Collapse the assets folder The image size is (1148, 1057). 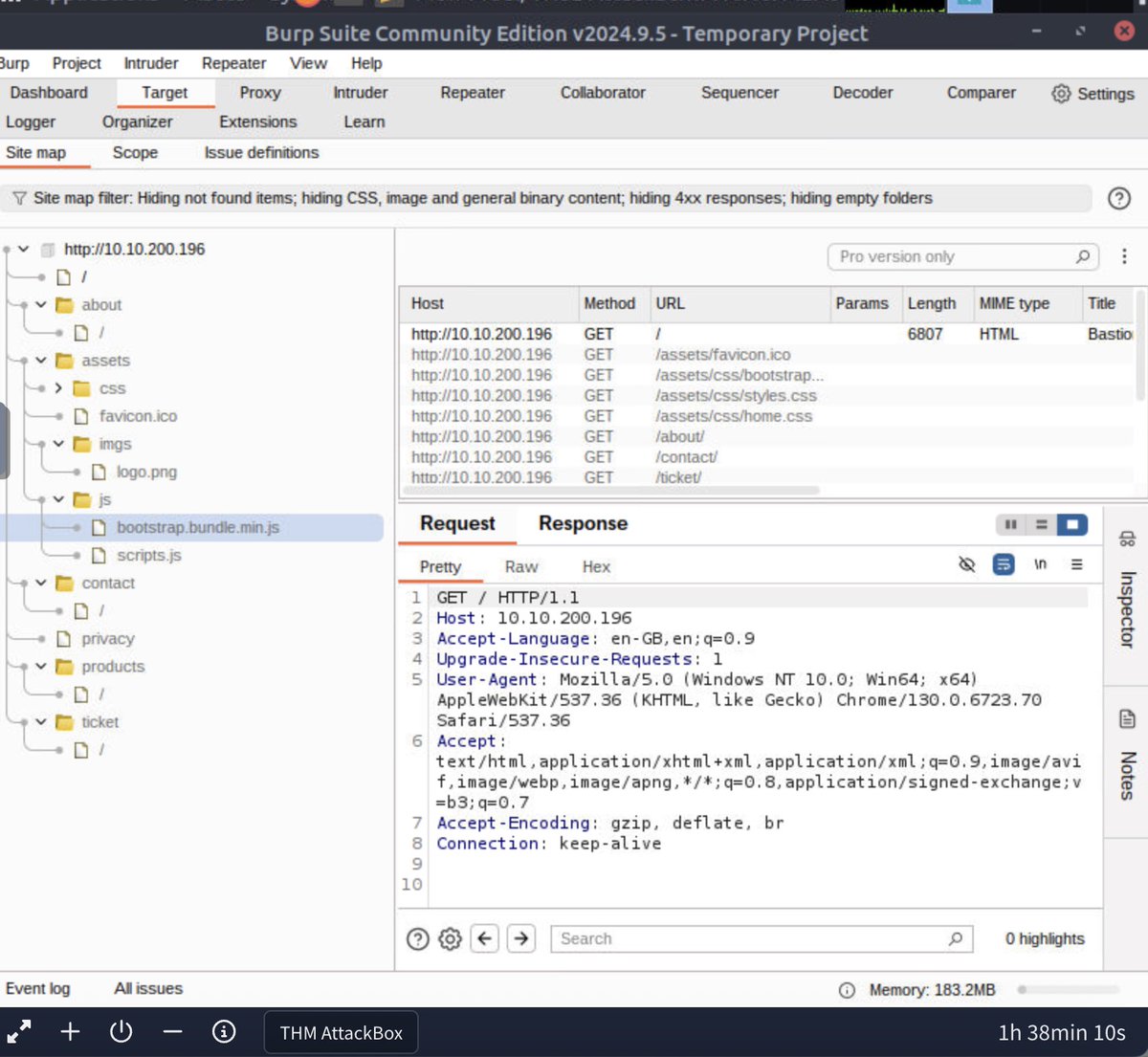(41, 360)
